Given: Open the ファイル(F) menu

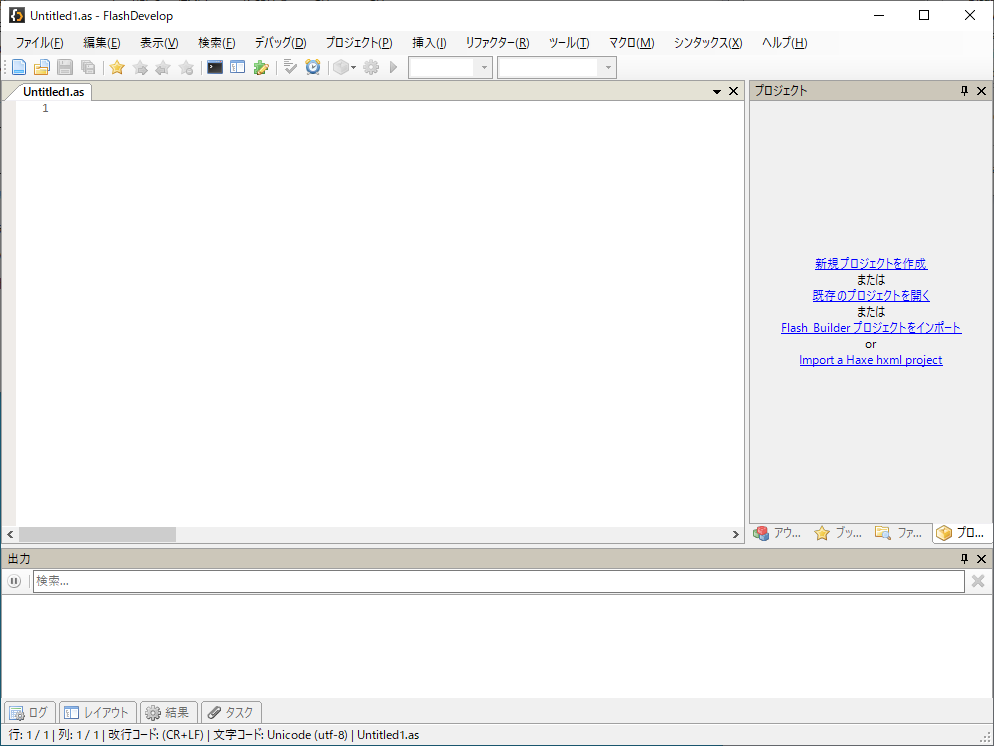Looking at the screenshot, I should [39, 43].
